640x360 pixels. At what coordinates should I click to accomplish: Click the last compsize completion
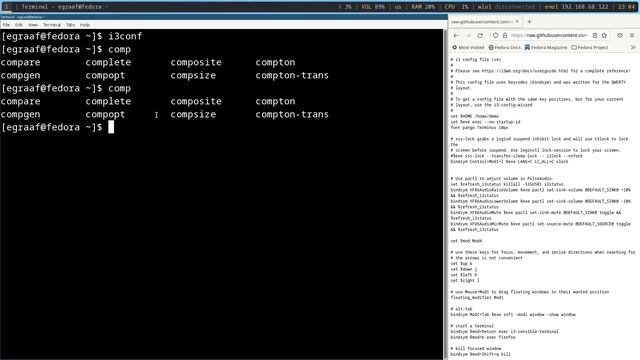(x=193, y=114)
